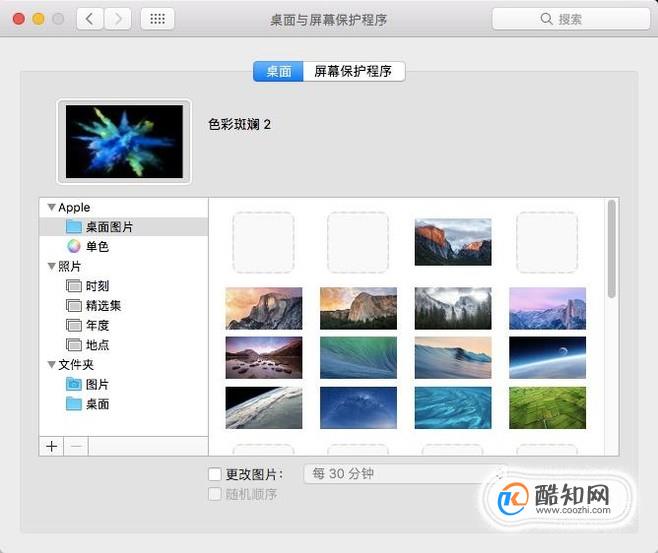Toggle the 随机顺序 checkbox
The height and width of the screenshot is (553, 658).
click(215, 494)
